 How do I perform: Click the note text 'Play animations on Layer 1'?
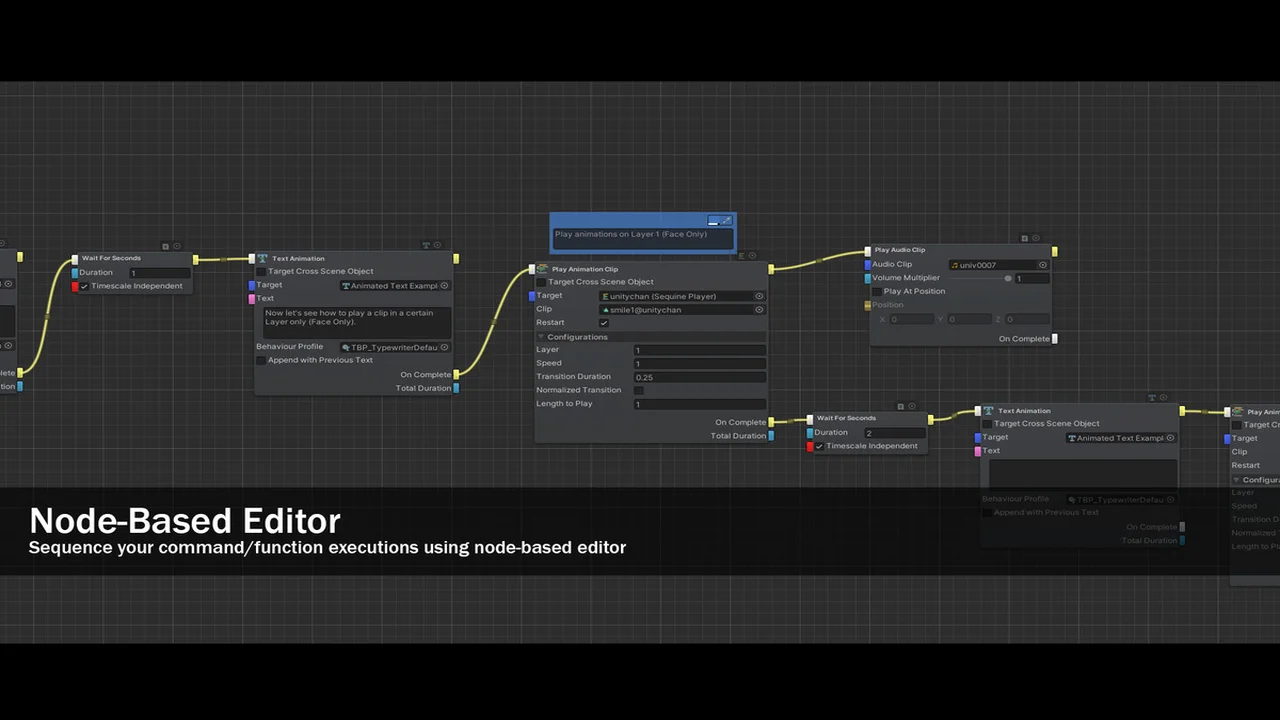coord(630,235)
